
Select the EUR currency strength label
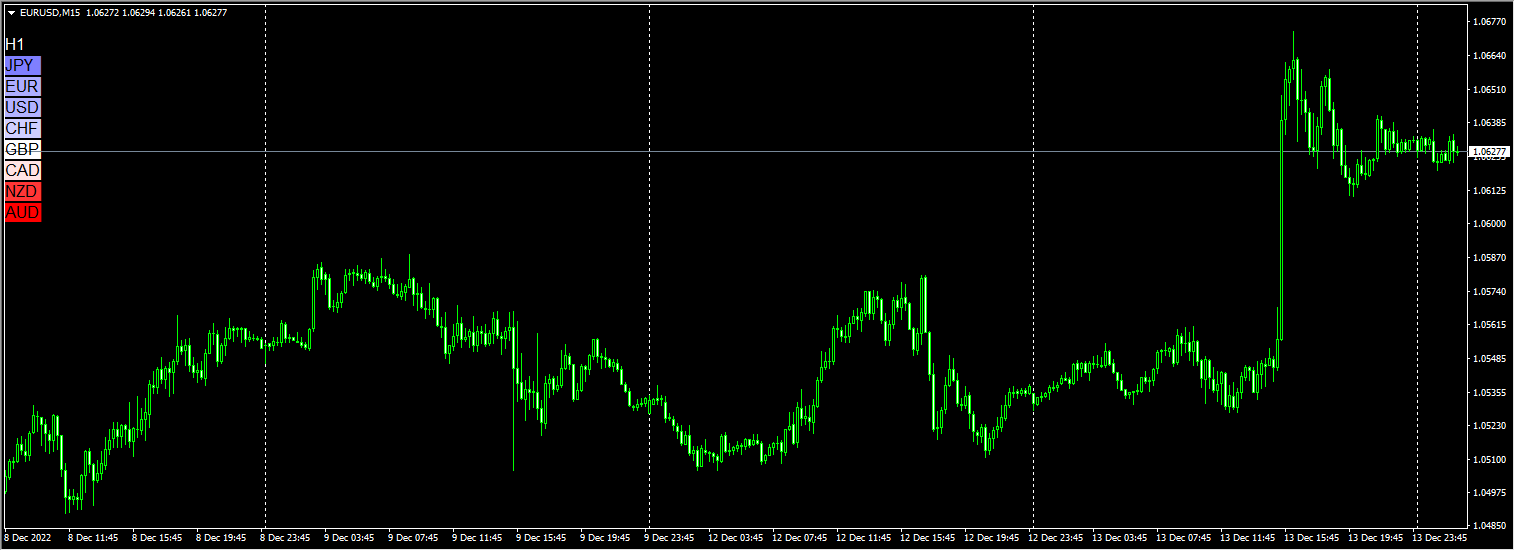(x=23, y=87)
